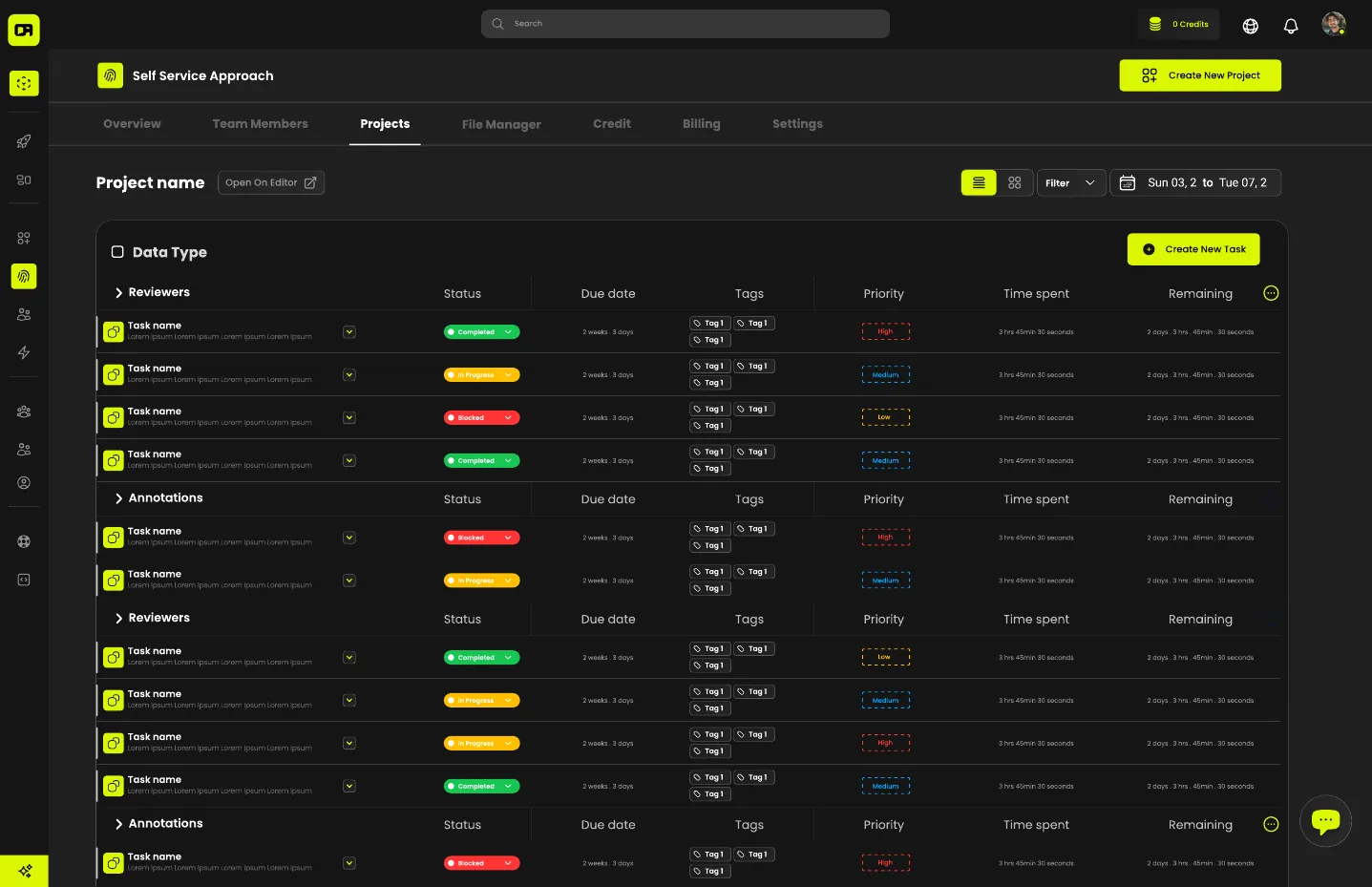Click High priority badge on Completed task
Screen dimensions: 1372x887
(886, 331)
